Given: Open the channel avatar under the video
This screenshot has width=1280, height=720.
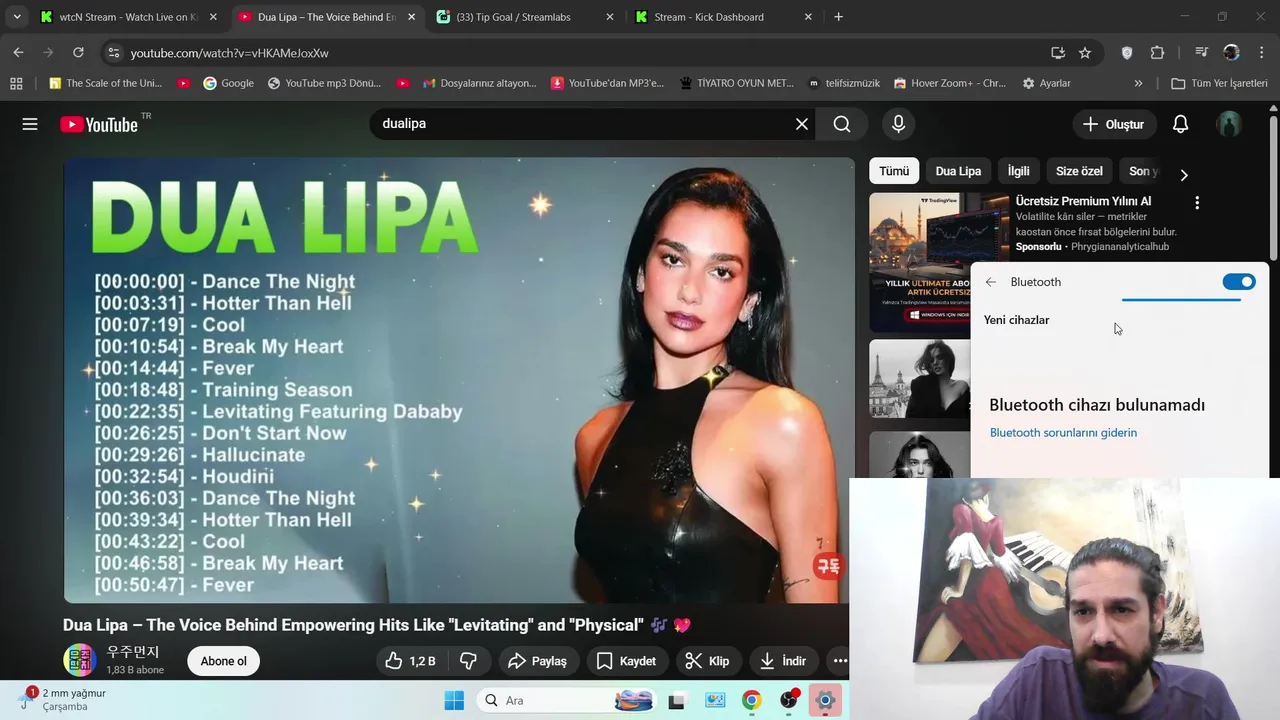Looking at the screenshot, I should coord(79,661).
